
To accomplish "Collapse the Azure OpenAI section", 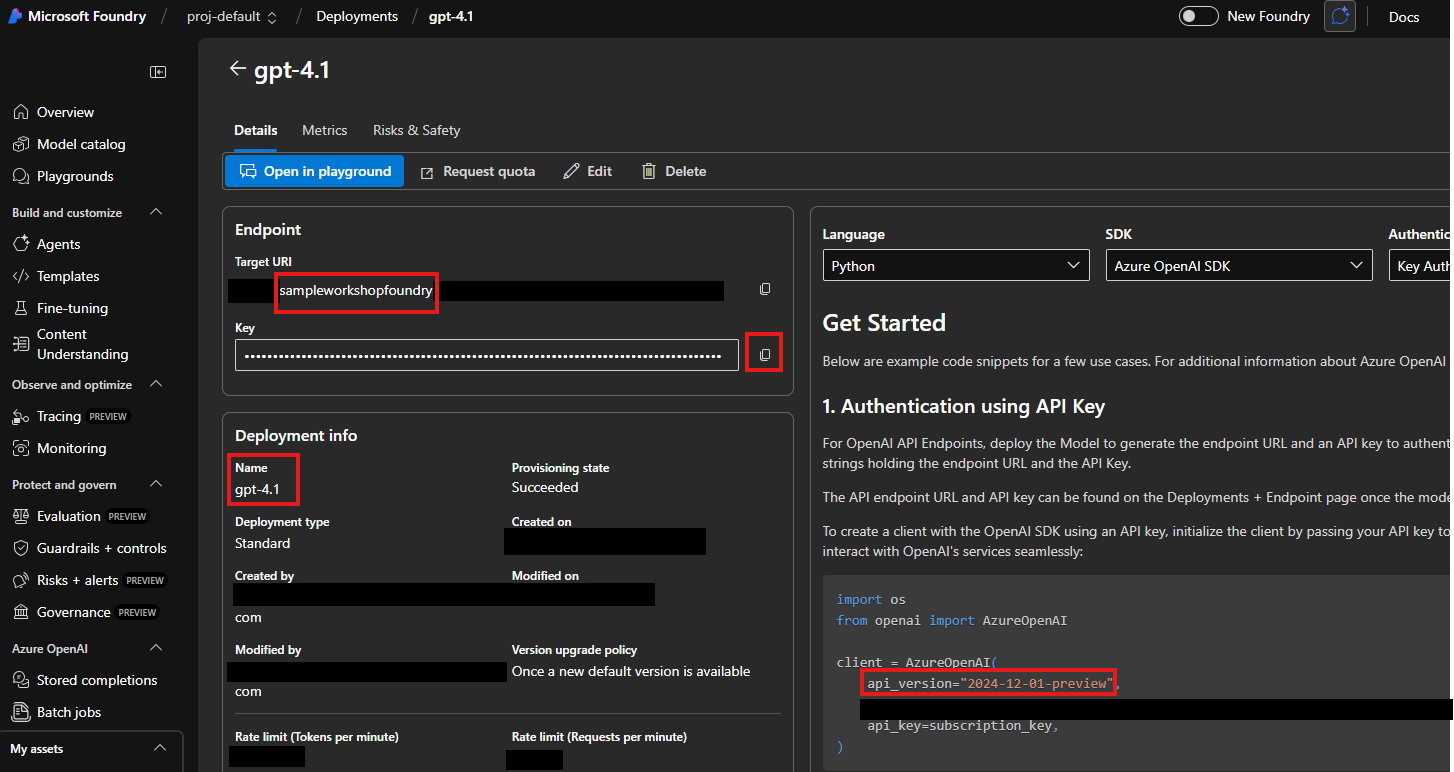I will point(156,648).
